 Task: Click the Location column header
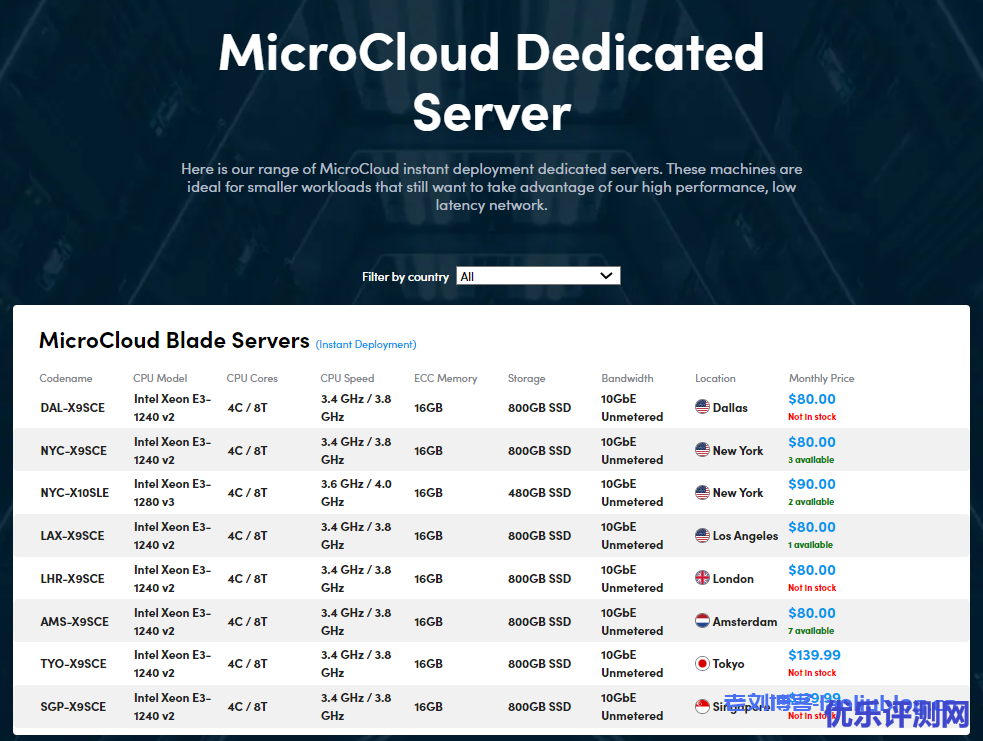[715, 378]
